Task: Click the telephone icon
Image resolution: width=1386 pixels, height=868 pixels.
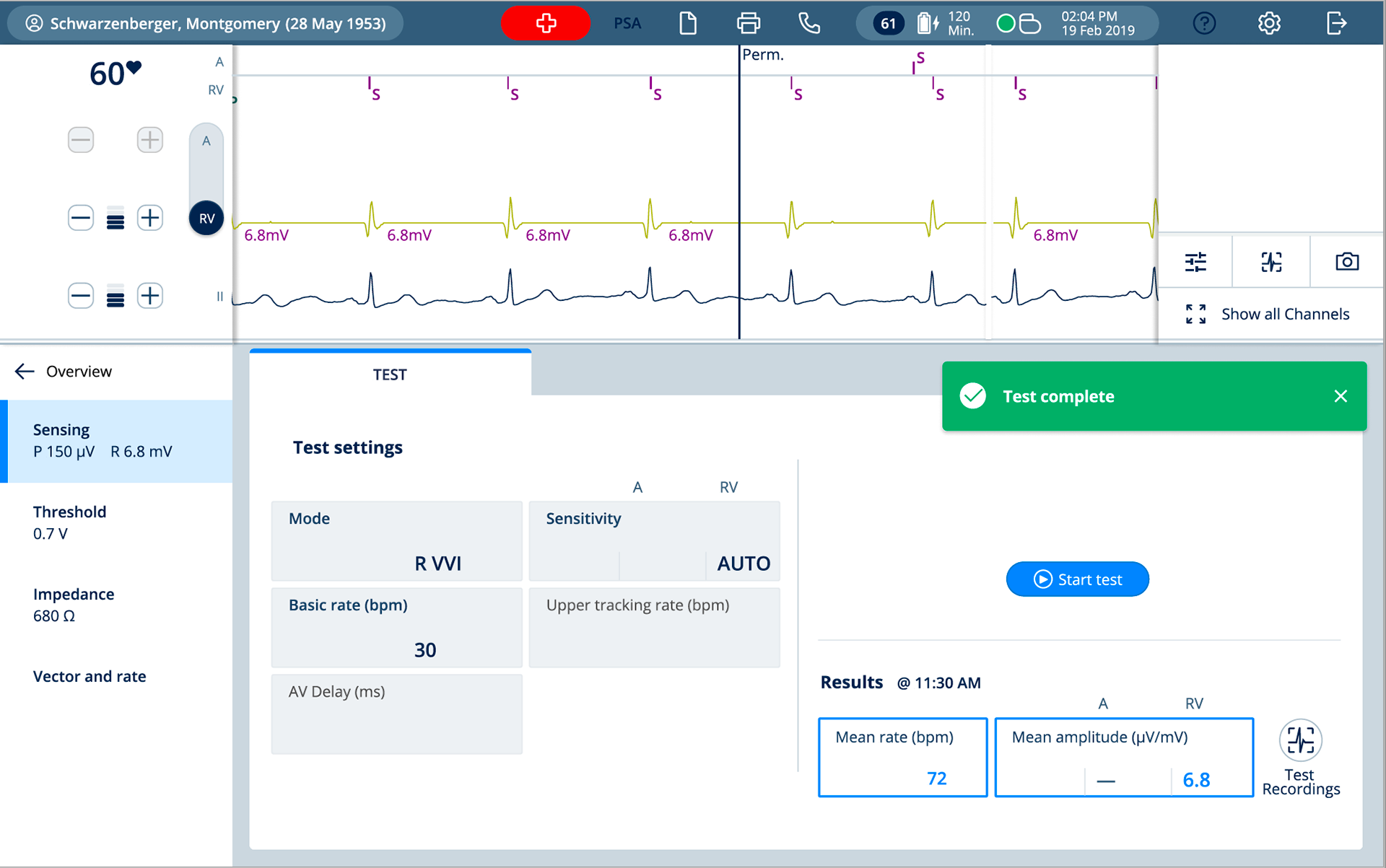Action: tap(809, 23)
